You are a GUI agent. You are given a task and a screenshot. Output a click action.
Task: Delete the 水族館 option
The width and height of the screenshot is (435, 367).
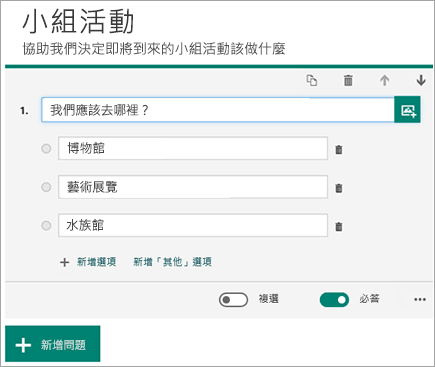(x=339, y=227)
